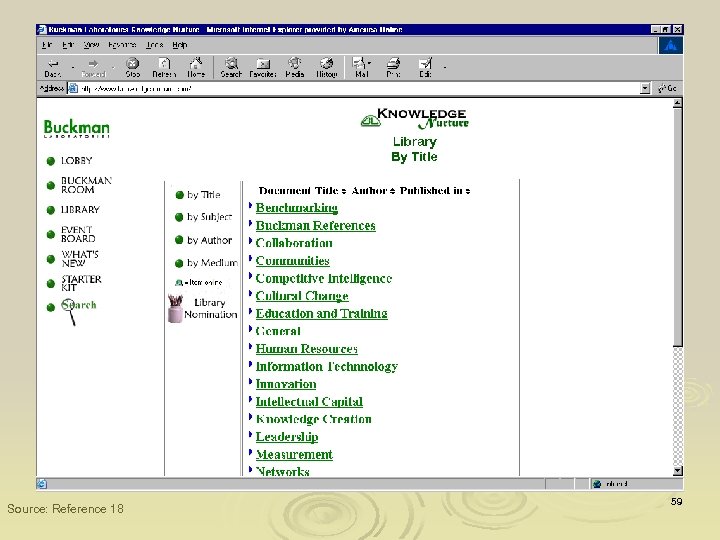Click inside the Address input field
The image size is (720, 540).
pyautogui.click(x=354, y=88)
